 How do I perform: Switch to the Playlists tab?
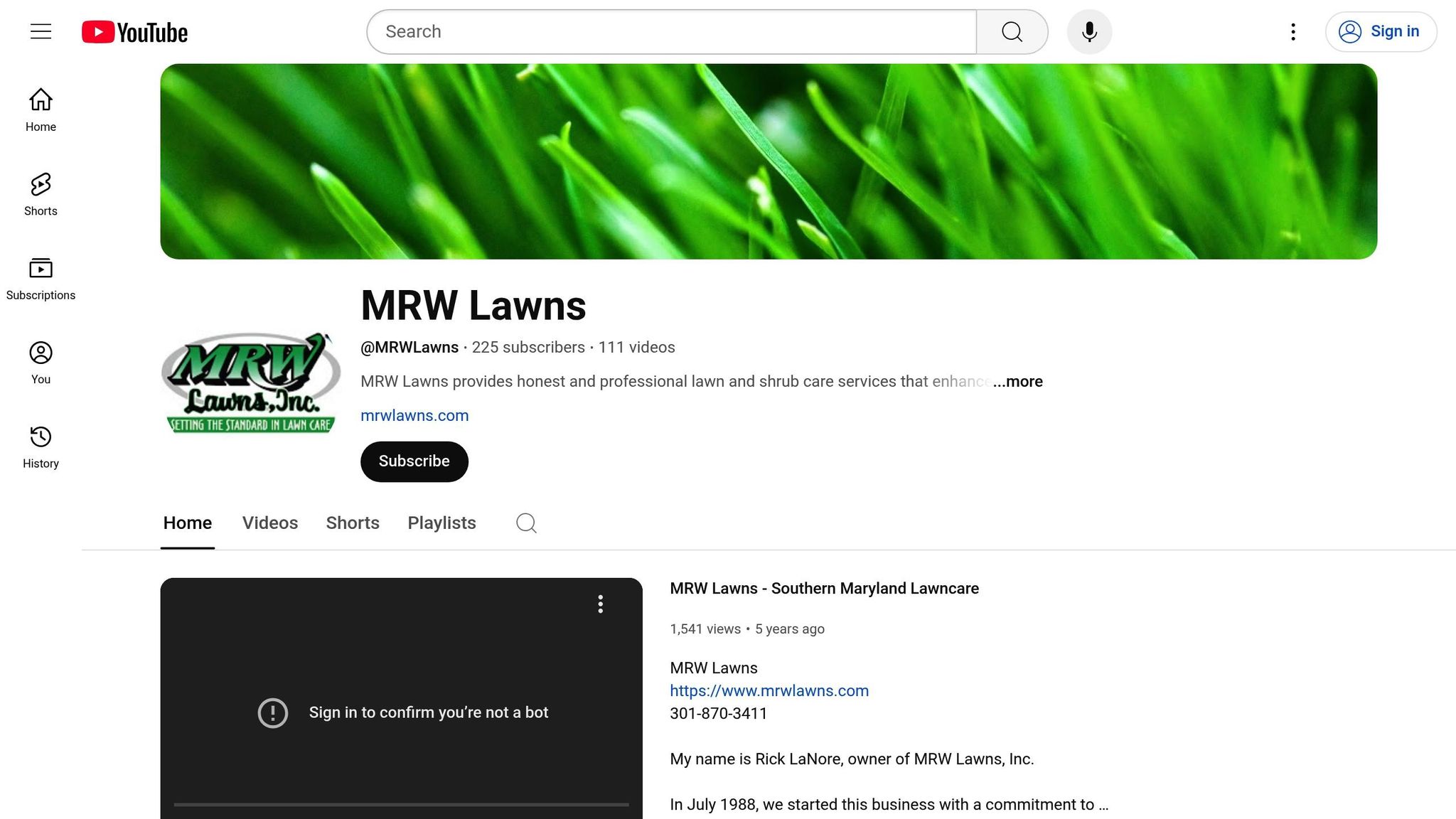[441, 523]
